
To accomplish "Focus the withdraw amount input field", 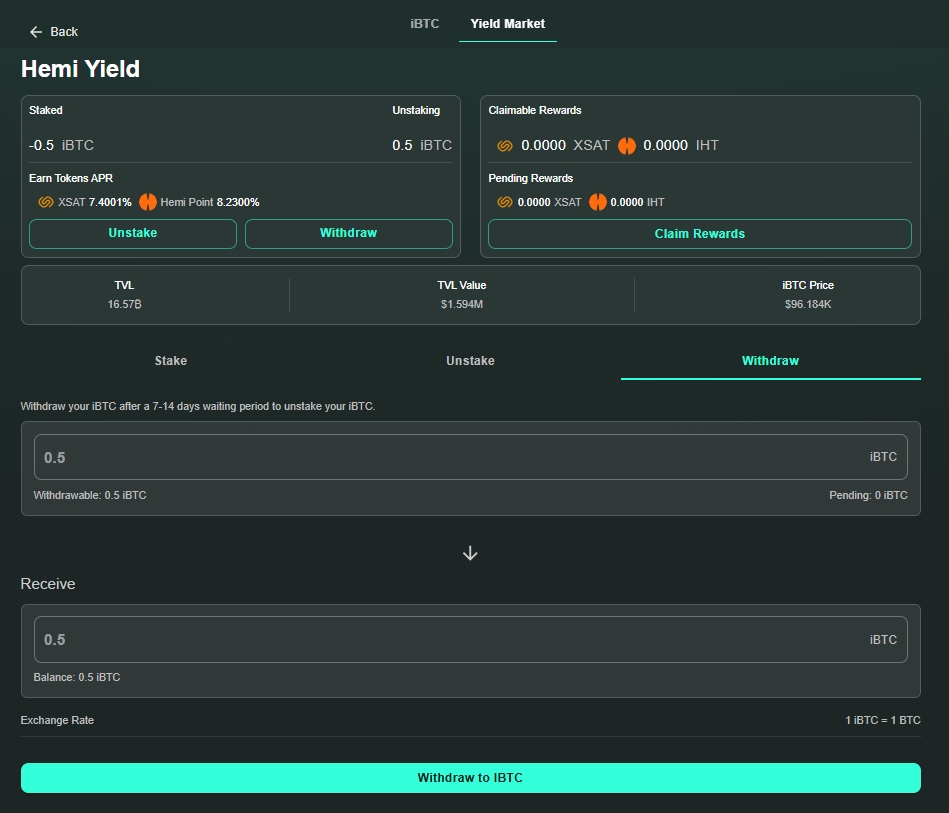I will tap(450, 457).
